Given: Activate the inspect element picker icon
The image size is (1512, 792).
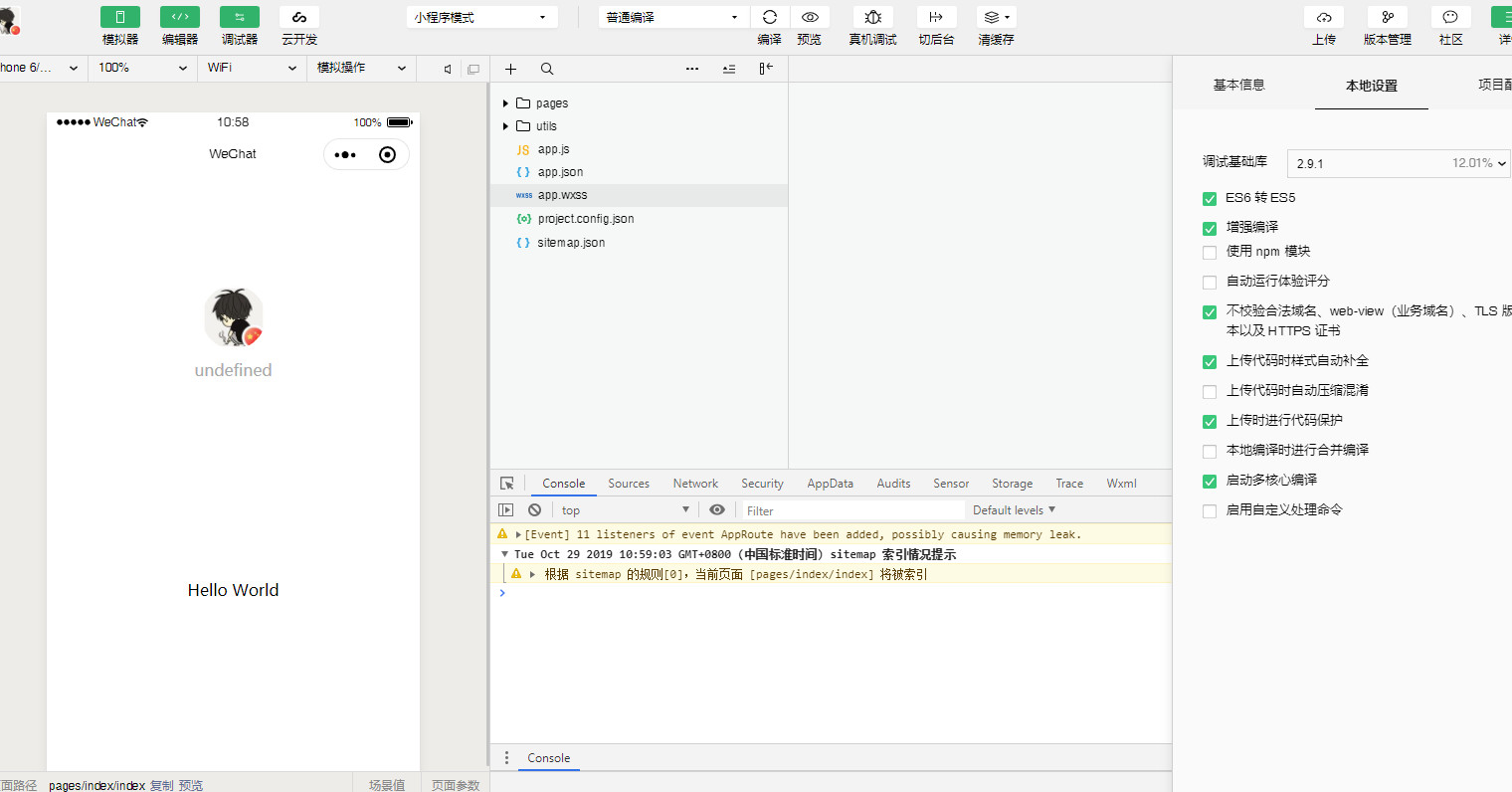Looking at the screenshot, I should tap(507, 484).
